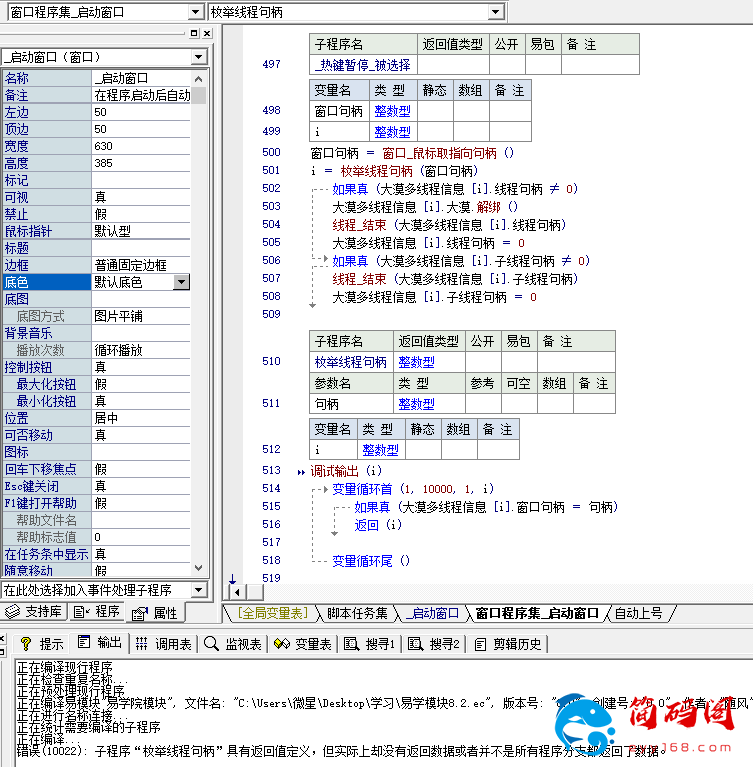Open the 窗口程序集_启动窗口 combo box arrow

(x=195, y=12)
